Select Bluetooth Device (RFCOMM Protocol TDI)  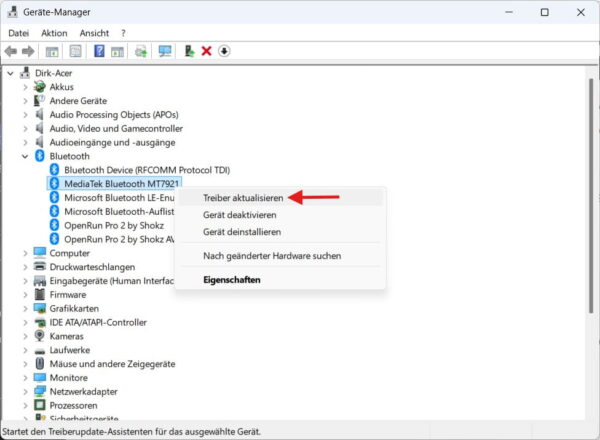(x=147, y=170)
